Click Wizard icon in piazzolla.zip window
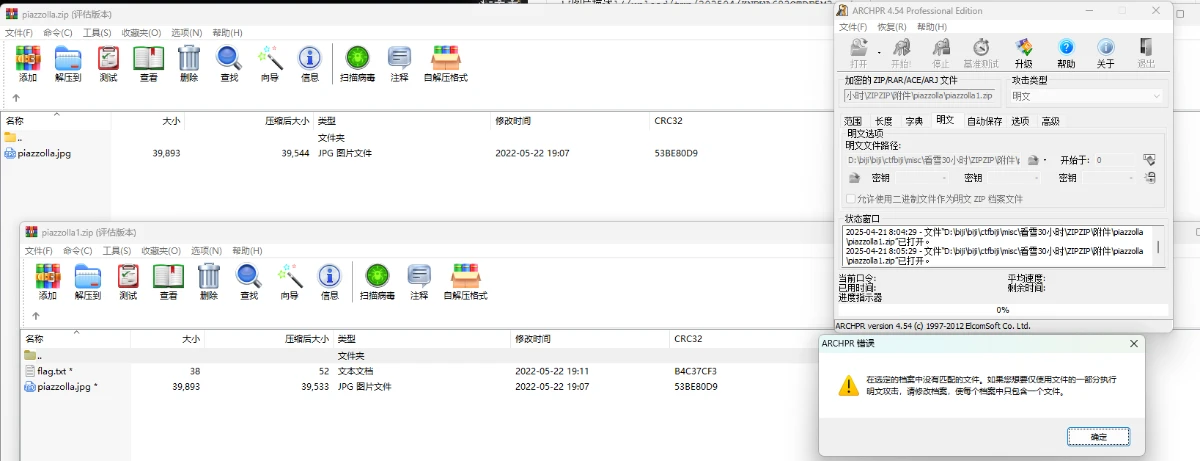This screenshot has width=1200, height=461. point(270,57)
